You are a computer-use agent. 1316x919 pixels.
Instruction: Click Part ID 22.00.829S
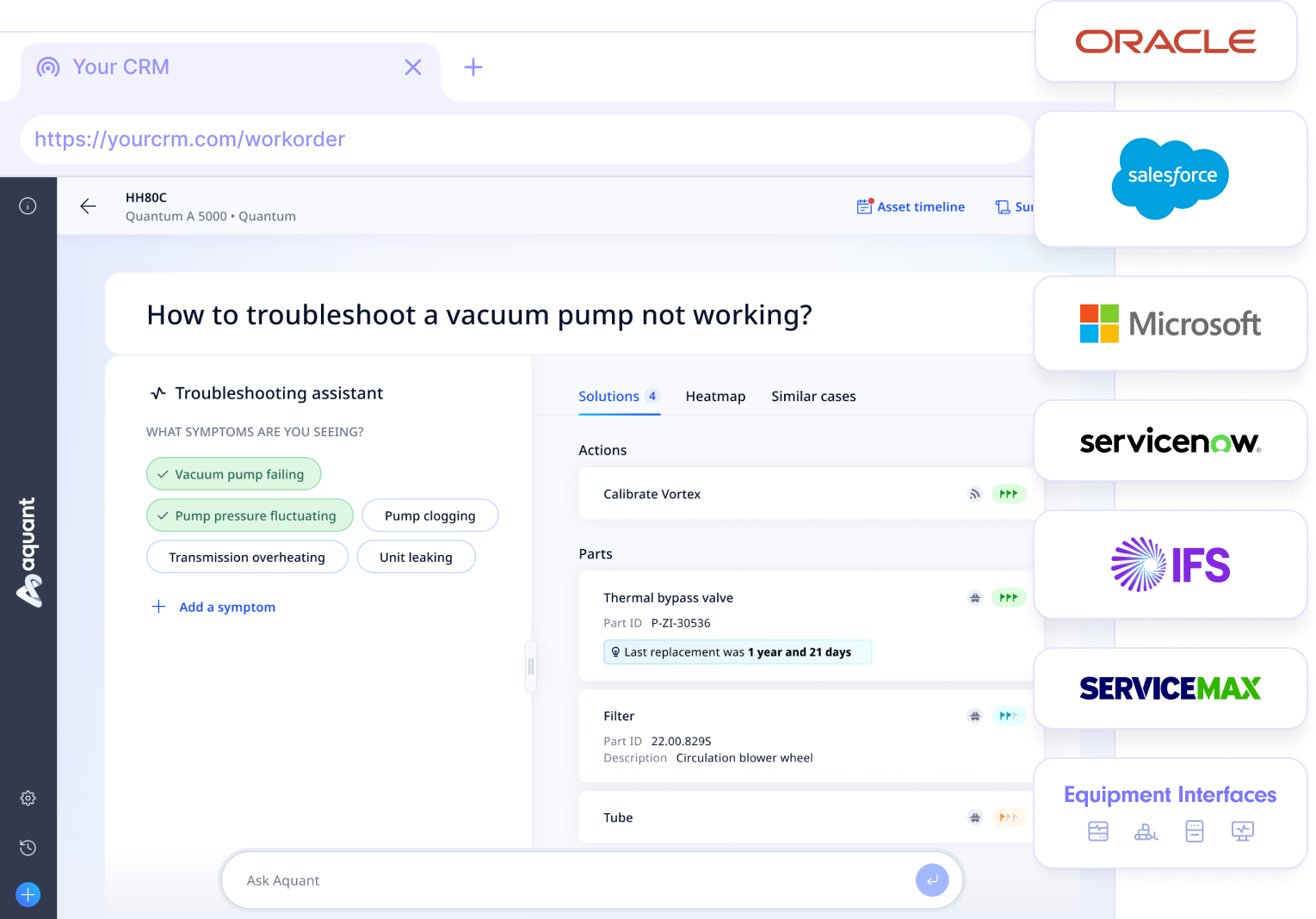658,741
